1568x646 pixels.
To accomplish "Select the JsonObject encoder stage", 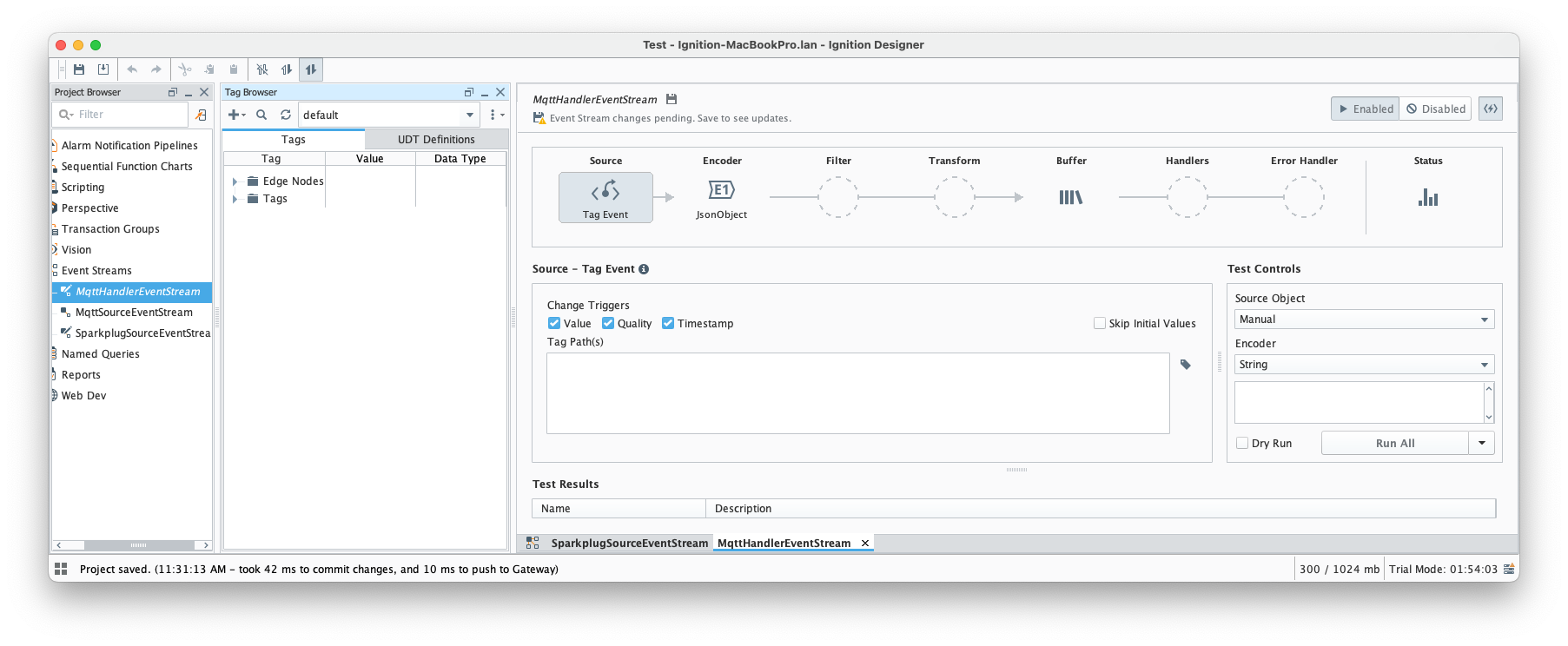I will pyautogui.click(x=722, y=199).
